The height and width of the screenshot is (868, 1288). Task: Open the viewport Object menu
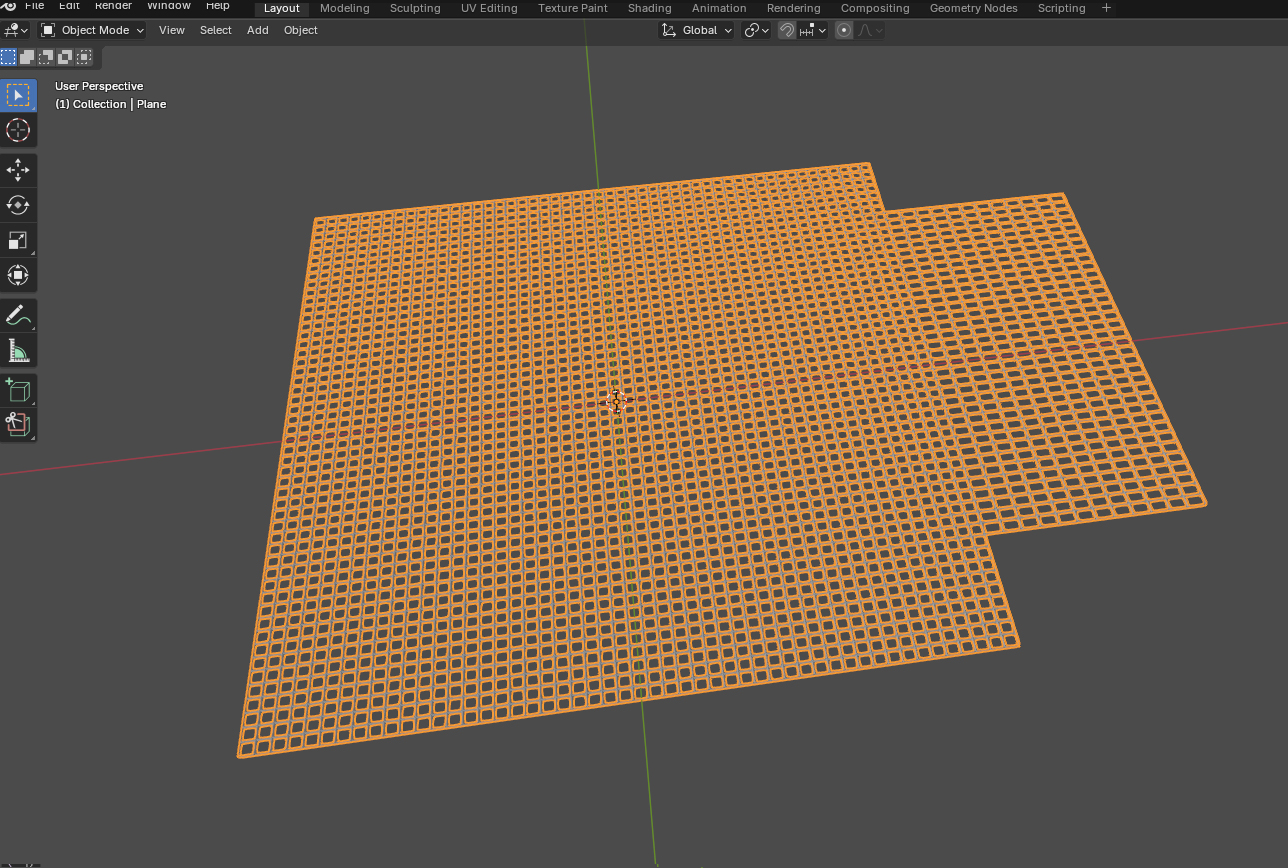pos(301,30)
